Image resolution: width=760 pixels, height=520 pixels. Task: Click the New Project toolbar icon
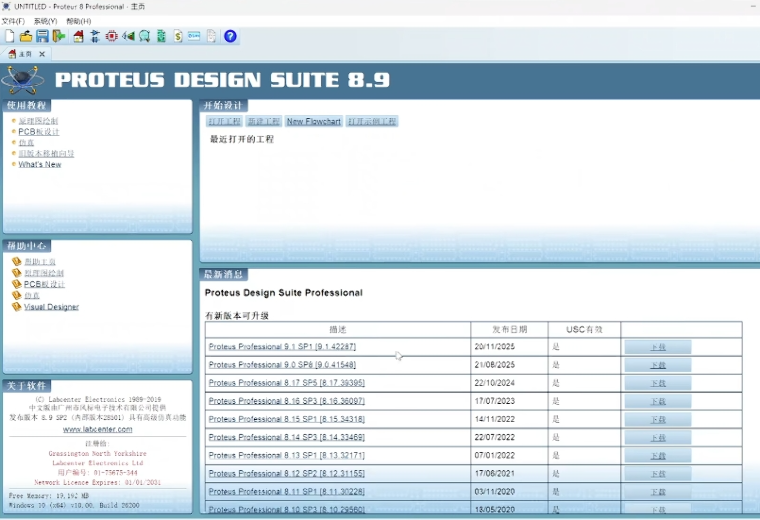9,37
